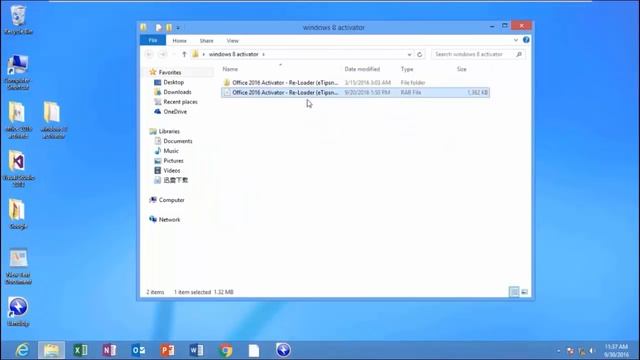The width and height of the screenshot is (640, 360).
Task: Select the Computer shortcut desktop icon
Action: click(18, 73)
